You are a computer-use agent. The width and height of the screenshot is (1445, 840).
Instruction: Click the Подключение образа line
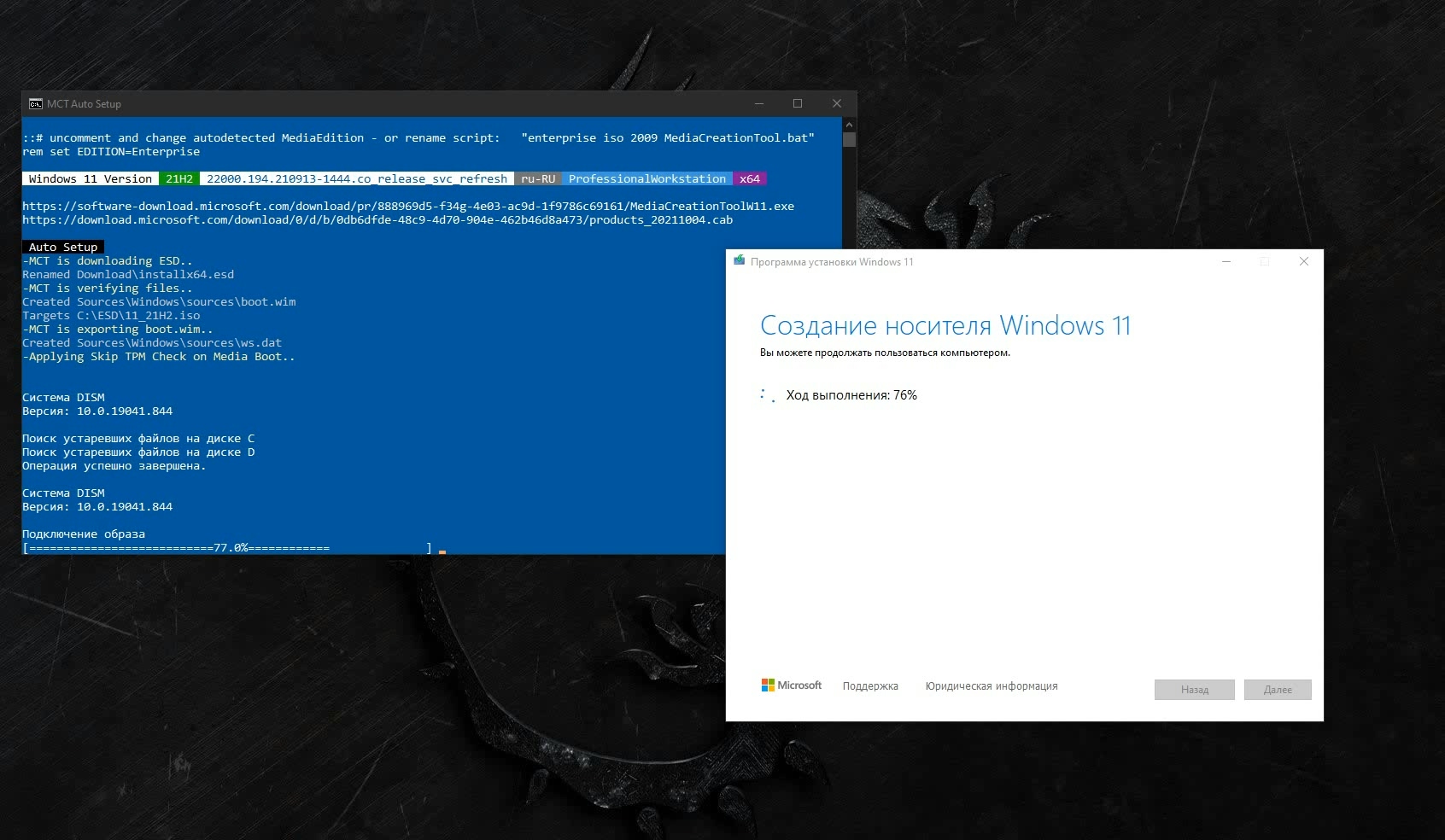click(84, 534)
